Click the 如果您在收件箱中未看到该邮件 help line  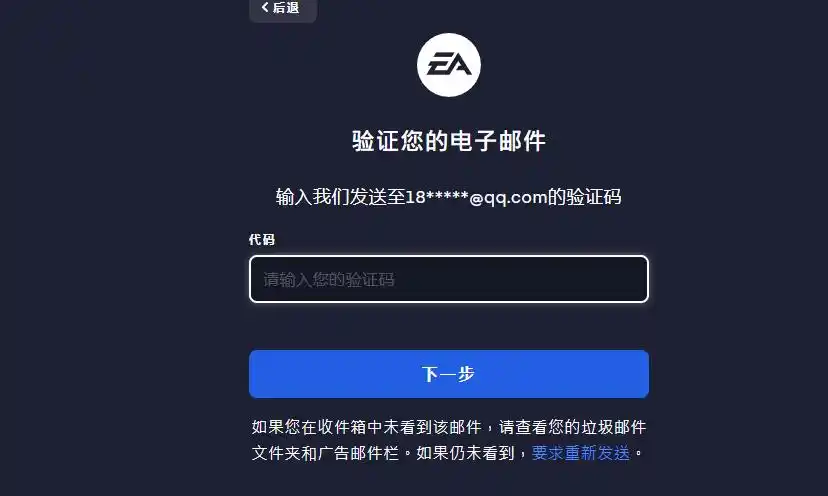click(x=366, y=427)
